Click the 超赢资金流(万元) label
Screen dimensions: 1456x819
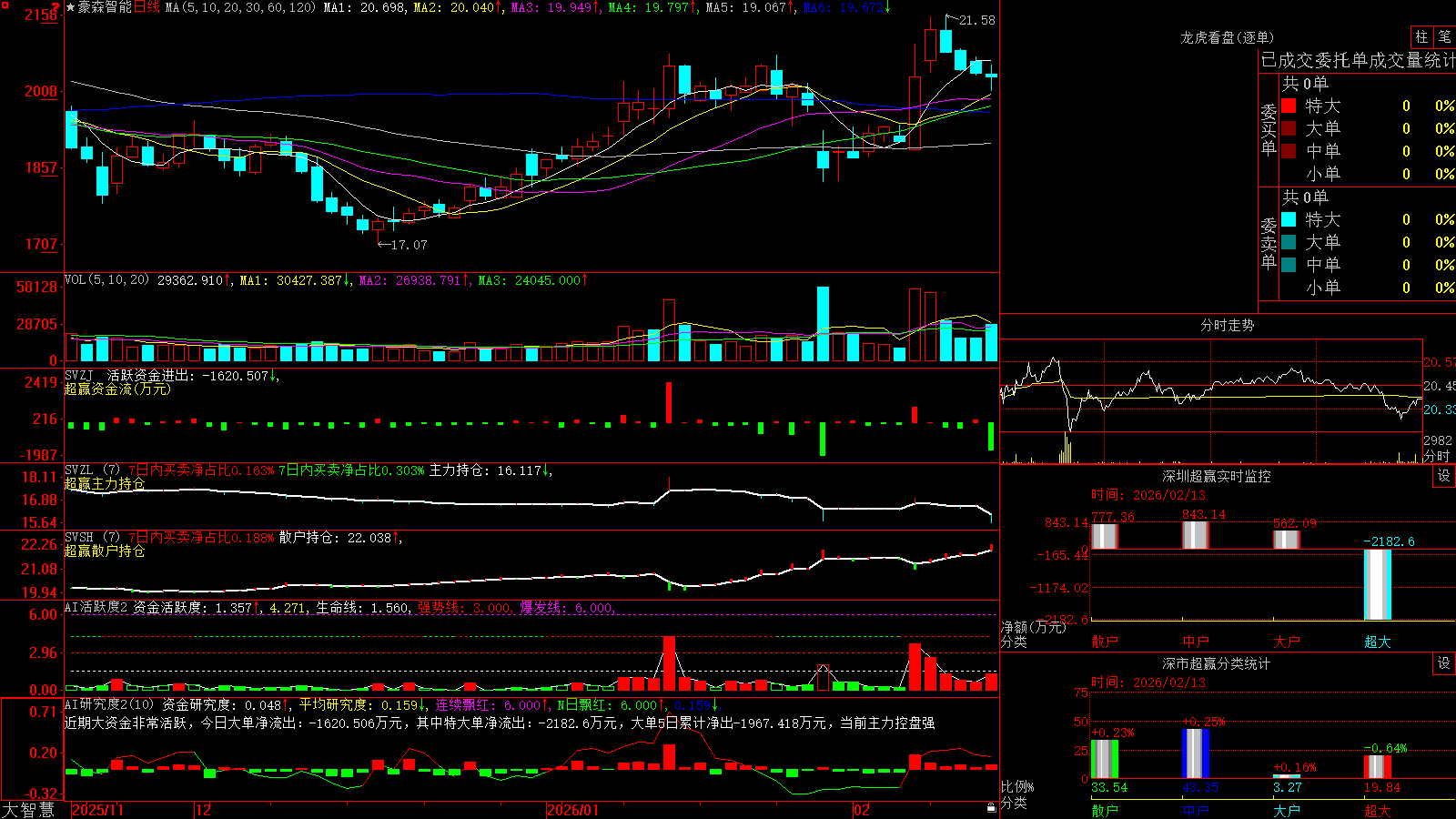(x=117, y=389)
